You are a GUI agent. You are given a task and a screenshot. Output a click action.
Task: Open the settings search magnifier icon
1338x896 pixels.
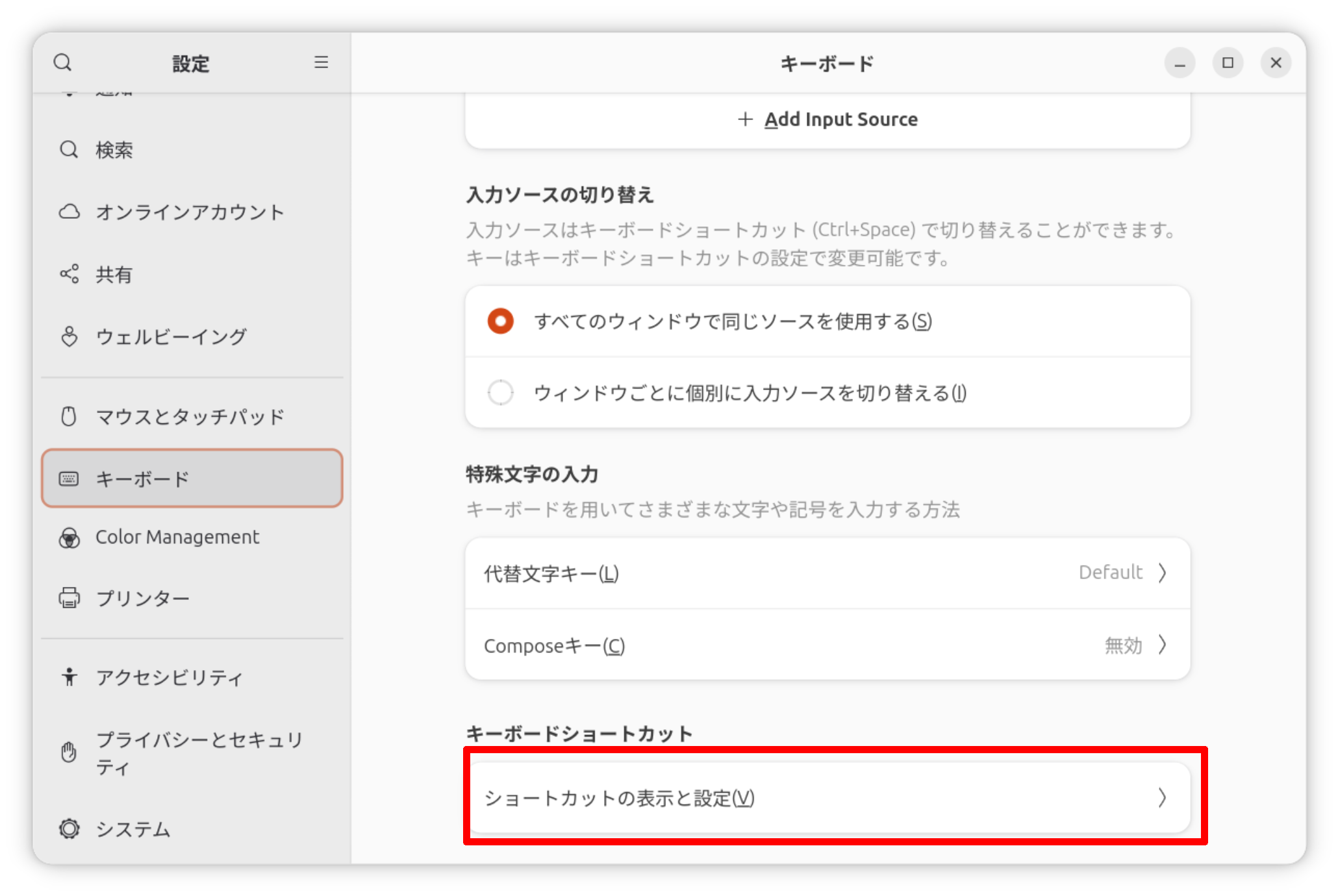(x=62, y=63)
